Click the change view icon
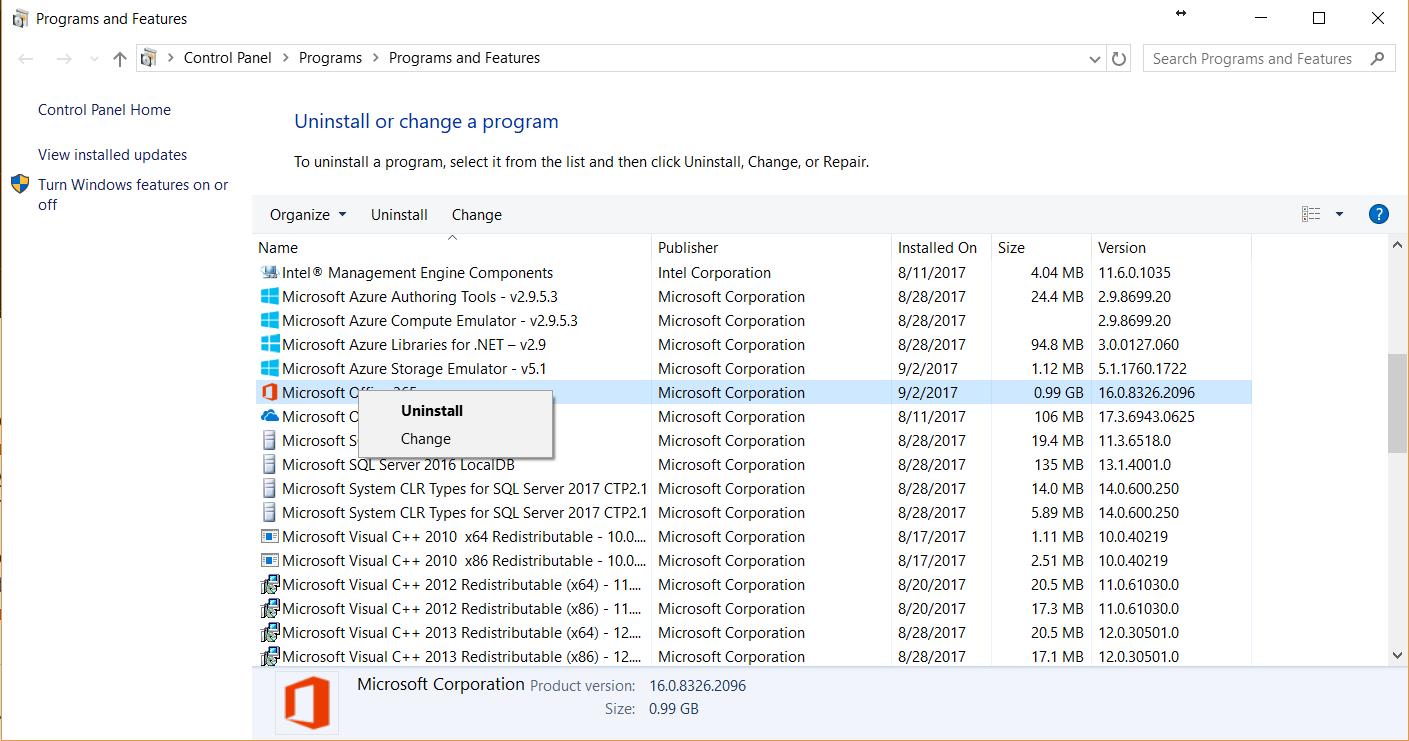This screenshot has width=1409, height=741. (1311, 214)
